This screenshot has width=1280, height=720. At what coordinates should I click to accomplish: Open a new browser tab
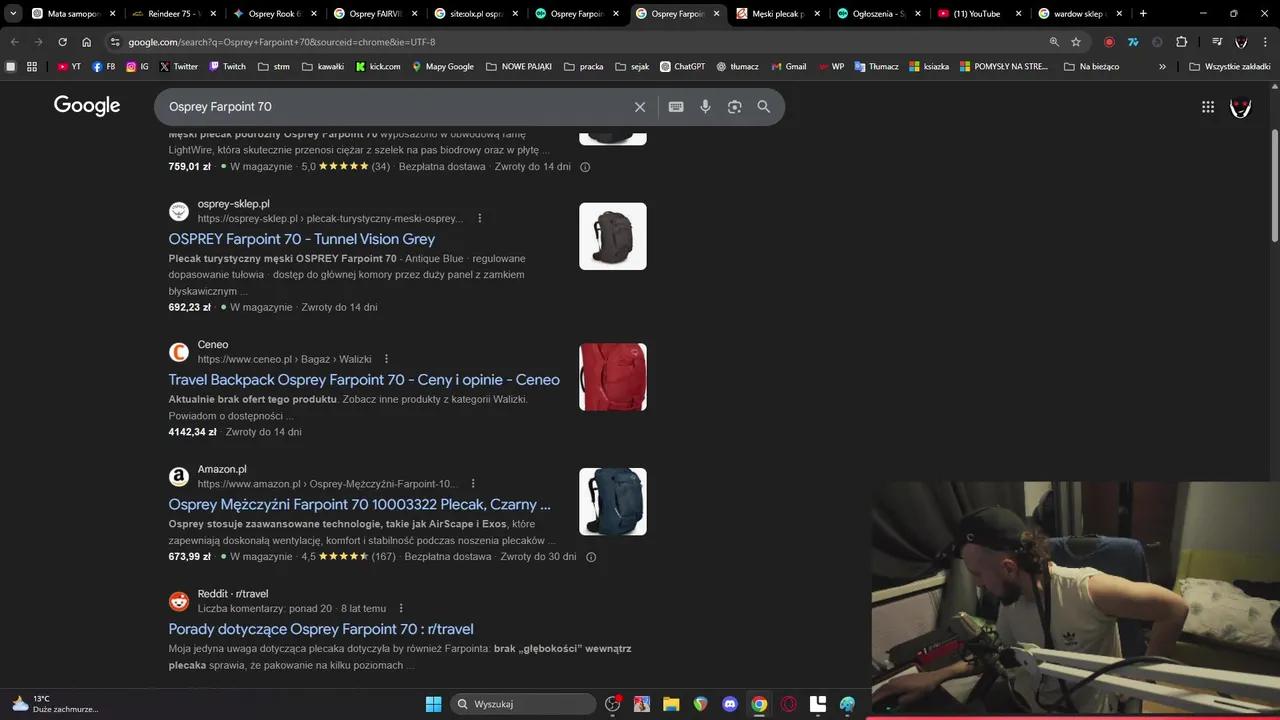tap(1143, 14)
